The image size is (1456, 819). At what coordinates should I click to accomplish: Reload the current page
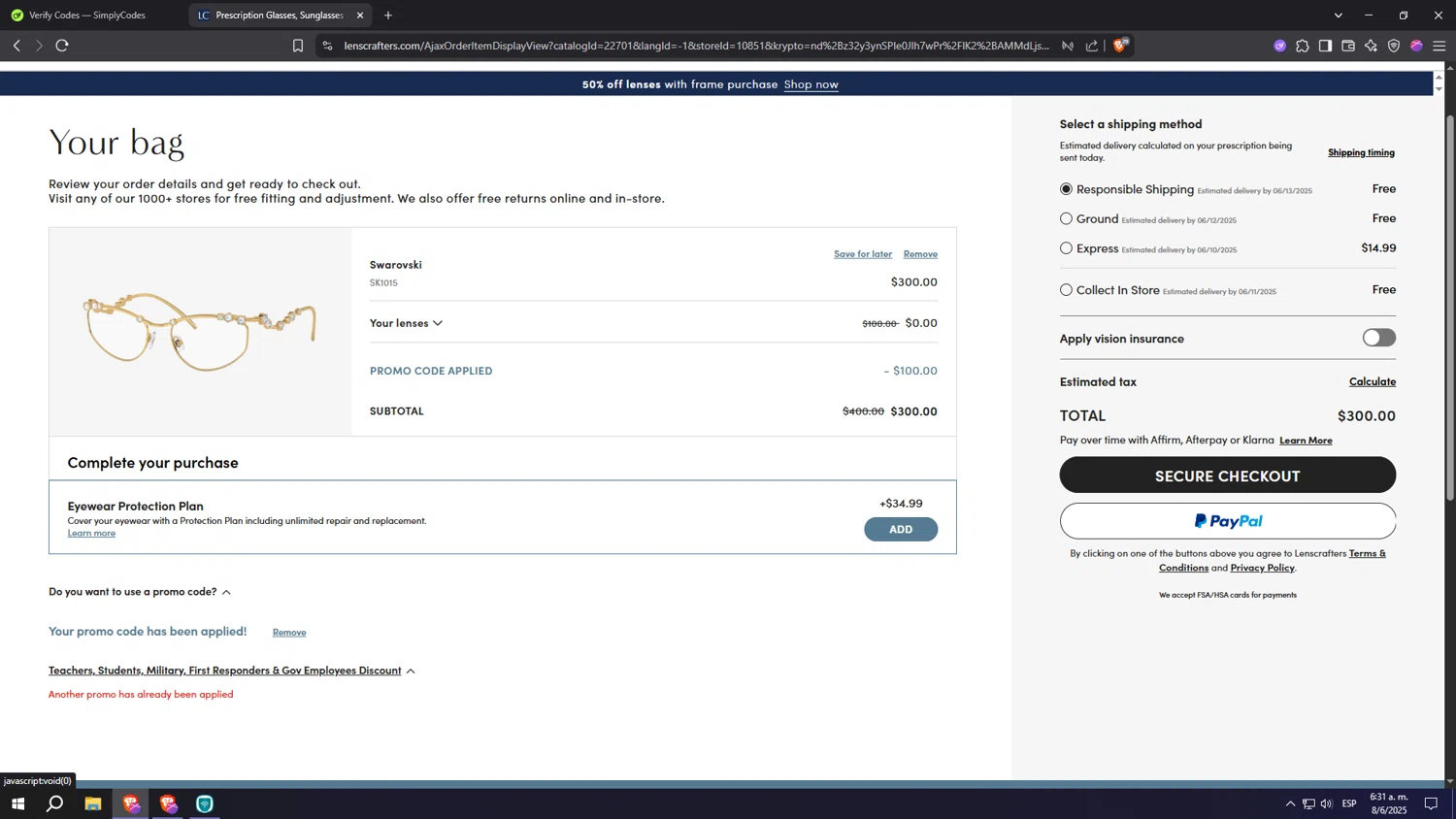62,46
